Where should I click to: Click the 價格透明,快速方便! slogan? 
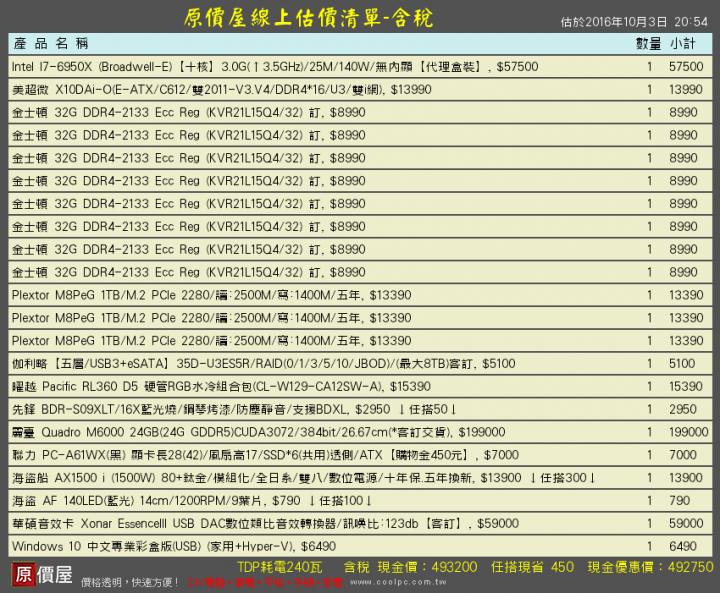coord(130,582)
